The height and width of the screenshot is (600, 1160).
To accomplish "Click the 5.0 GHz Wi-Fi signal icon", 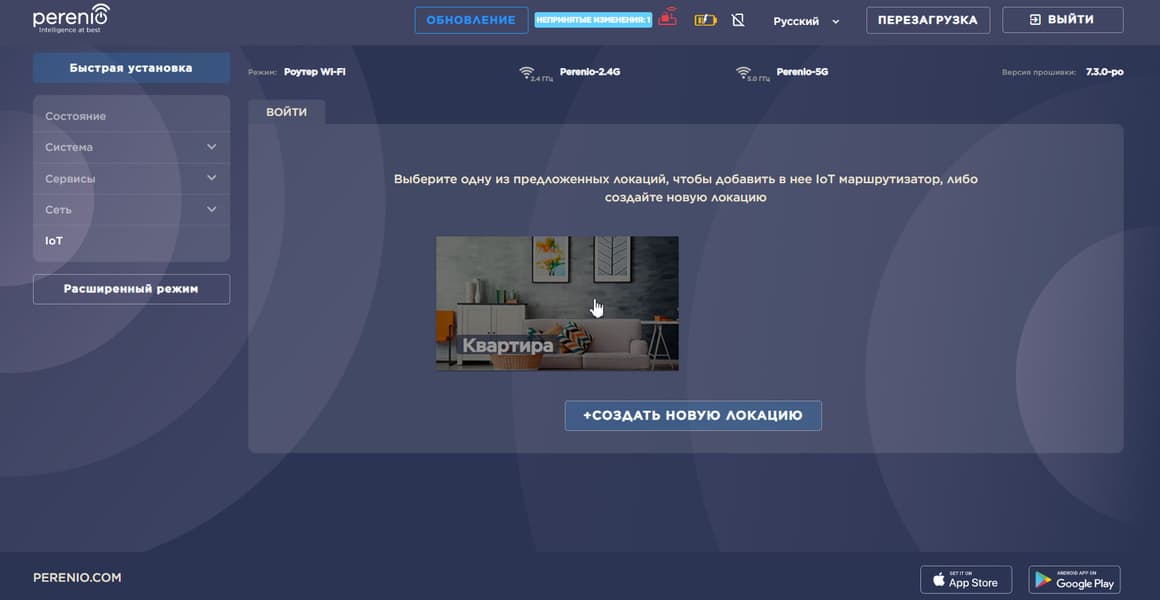I will (x=743, y=73).
